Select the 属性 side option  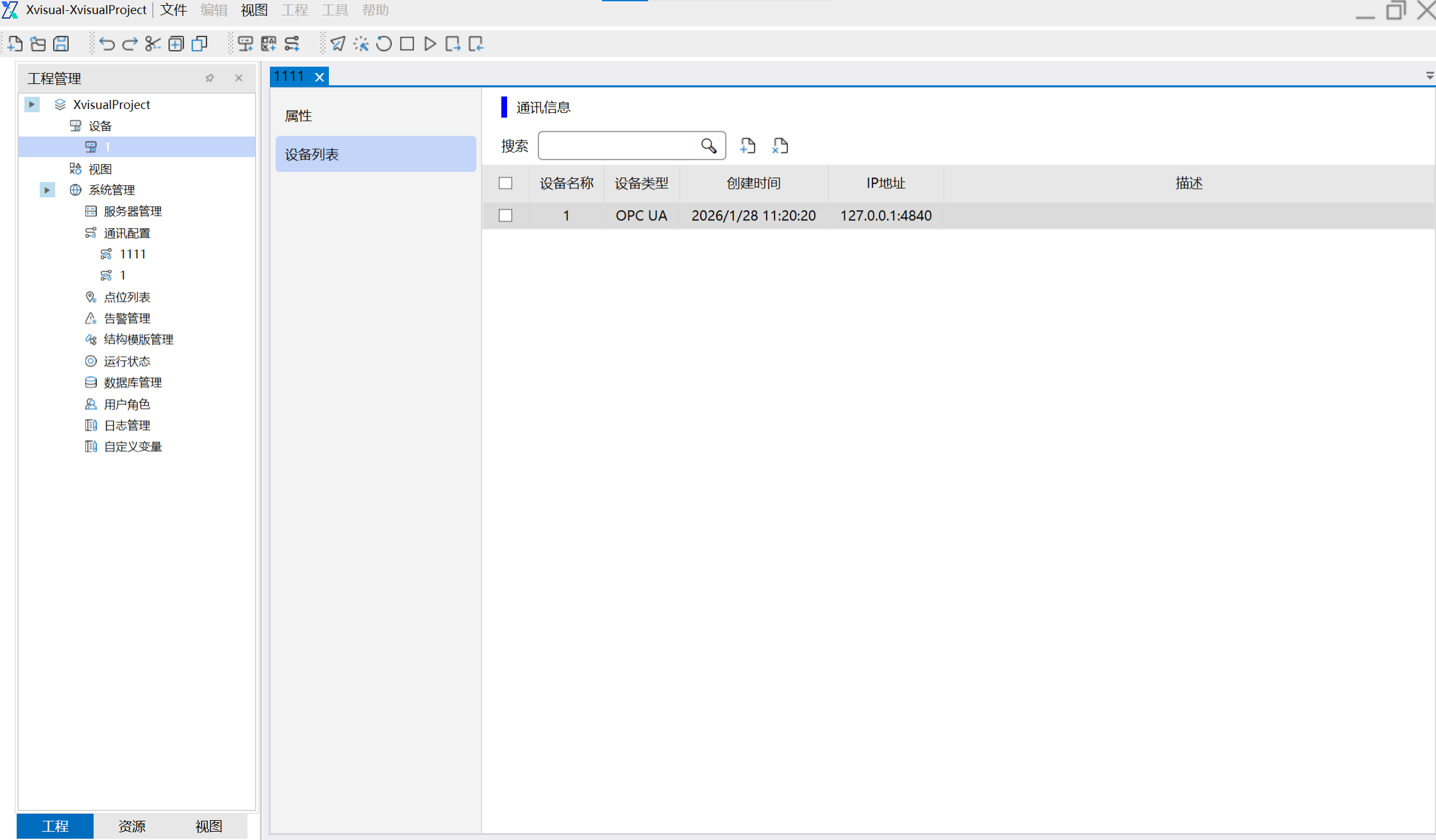(299, 116)
